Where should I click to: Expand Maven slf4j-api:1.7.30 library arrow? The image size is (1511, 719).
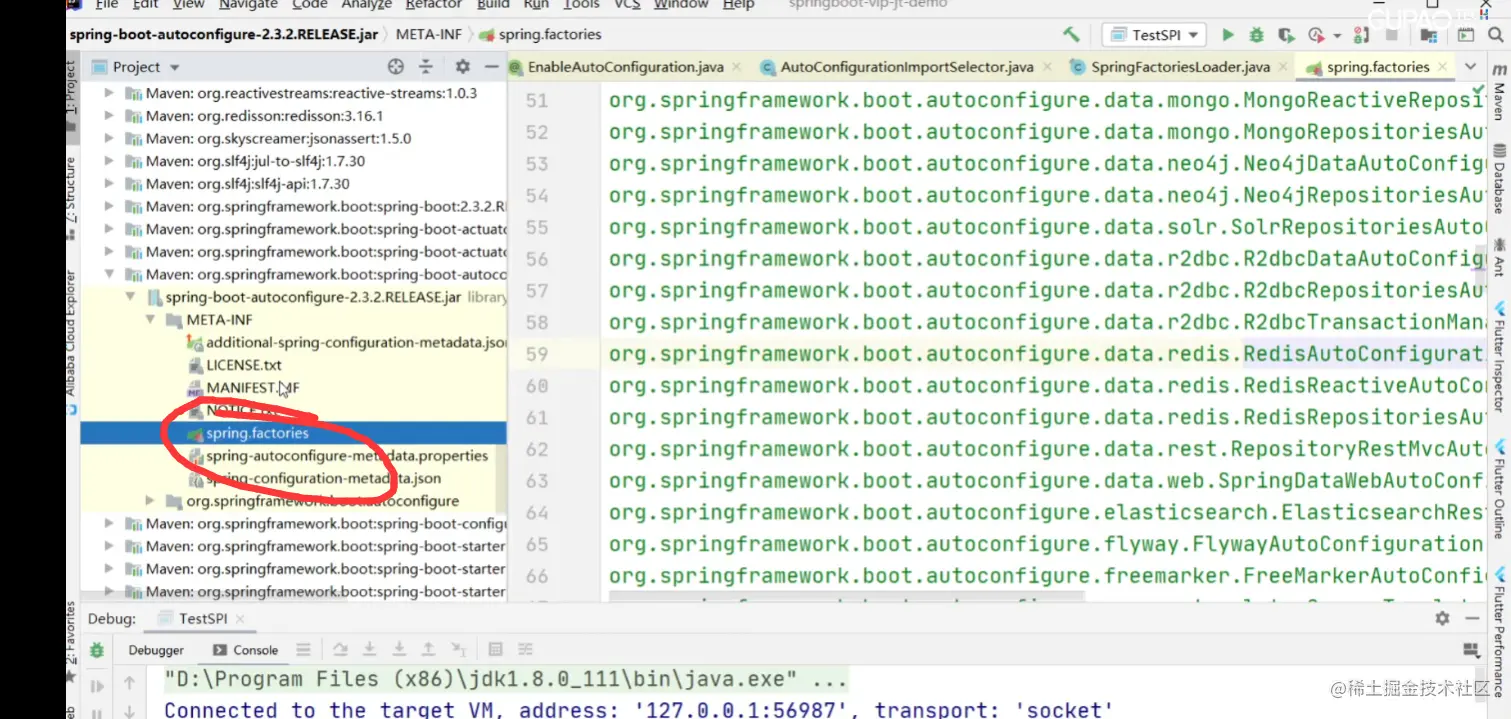tap(111, 184)
